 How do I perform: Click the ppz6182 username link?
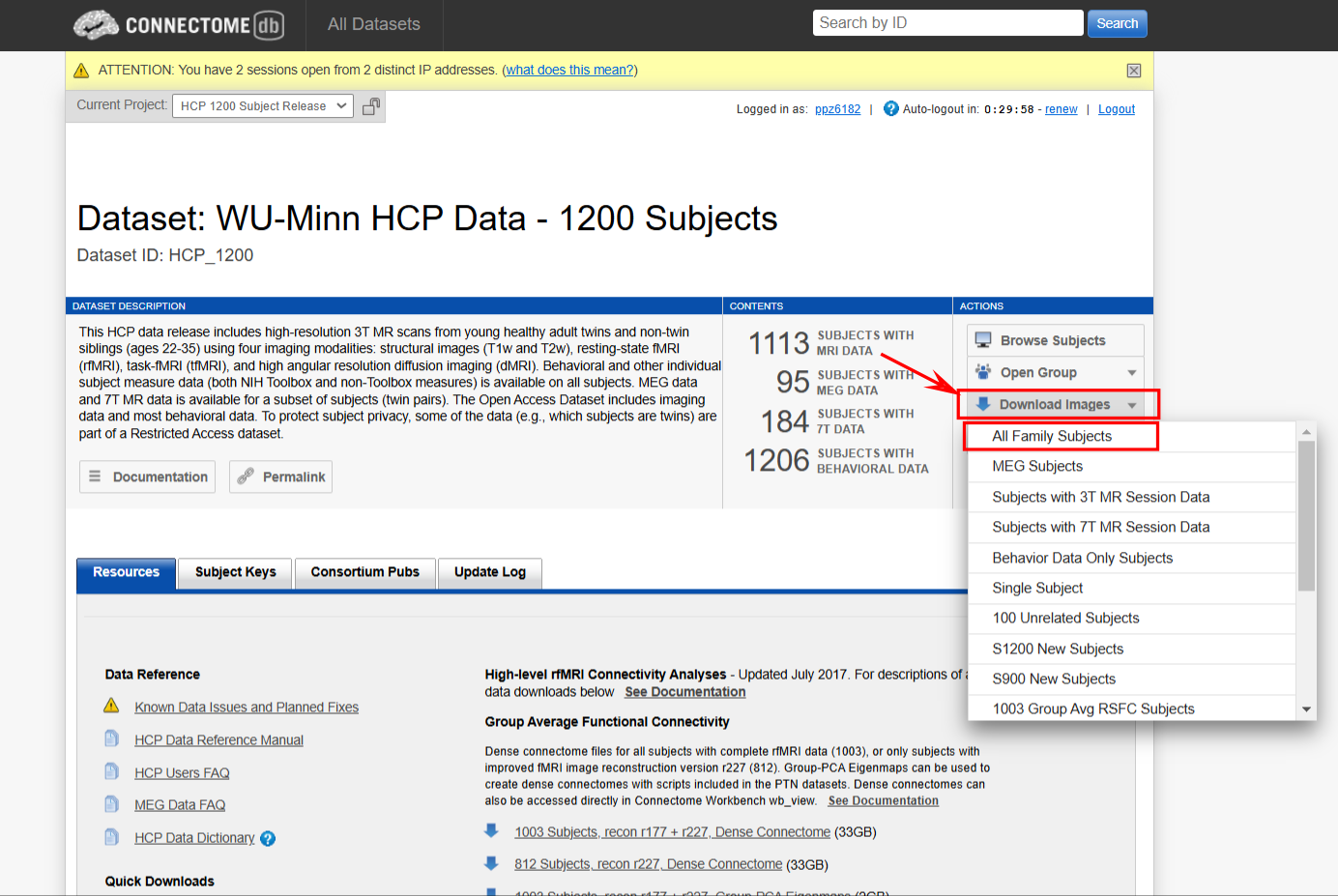pyautogui.click(x=837, y=109)
